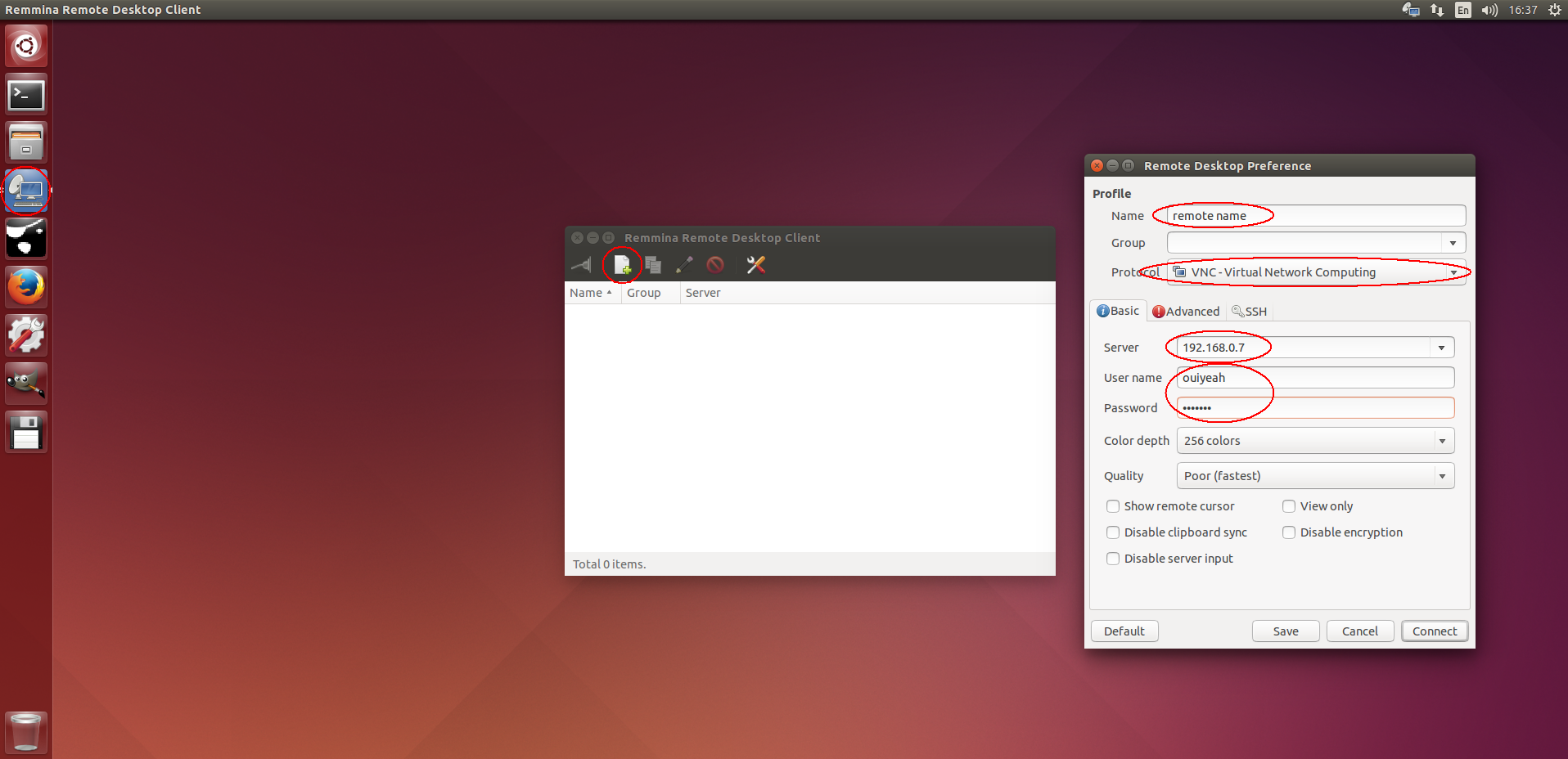Launch GIMP from the dock

(x=26, y=384)
